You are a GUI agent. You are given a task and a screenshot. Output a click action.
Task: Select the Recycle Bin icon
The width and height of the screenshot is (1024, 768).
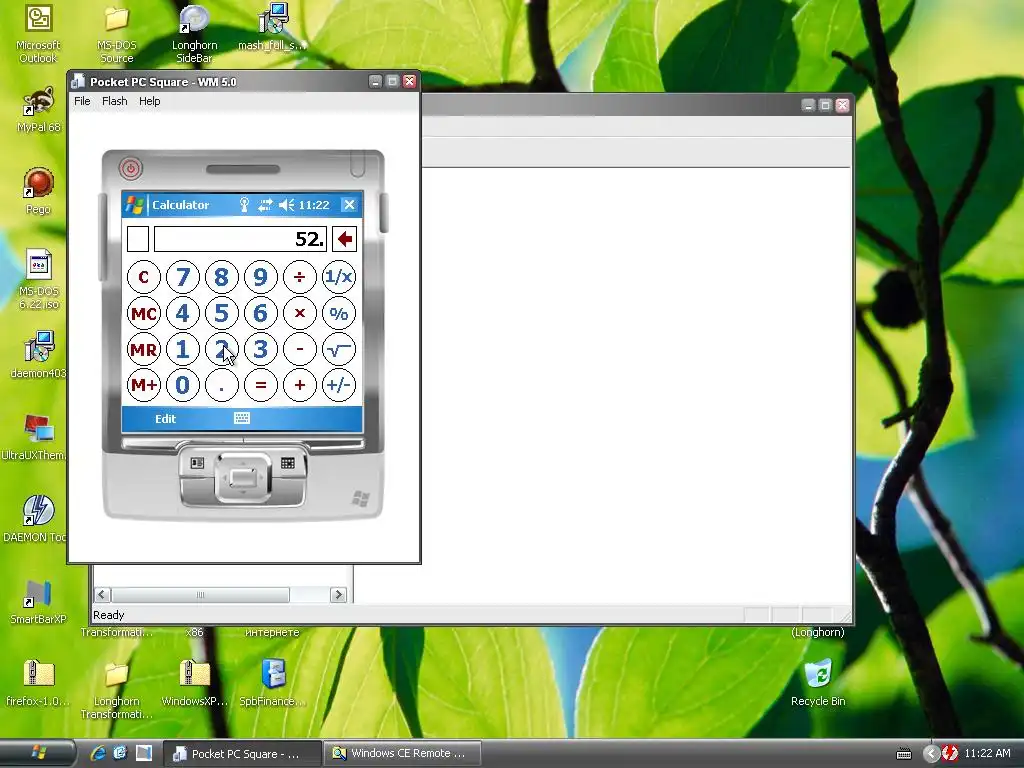click(818, 683)
